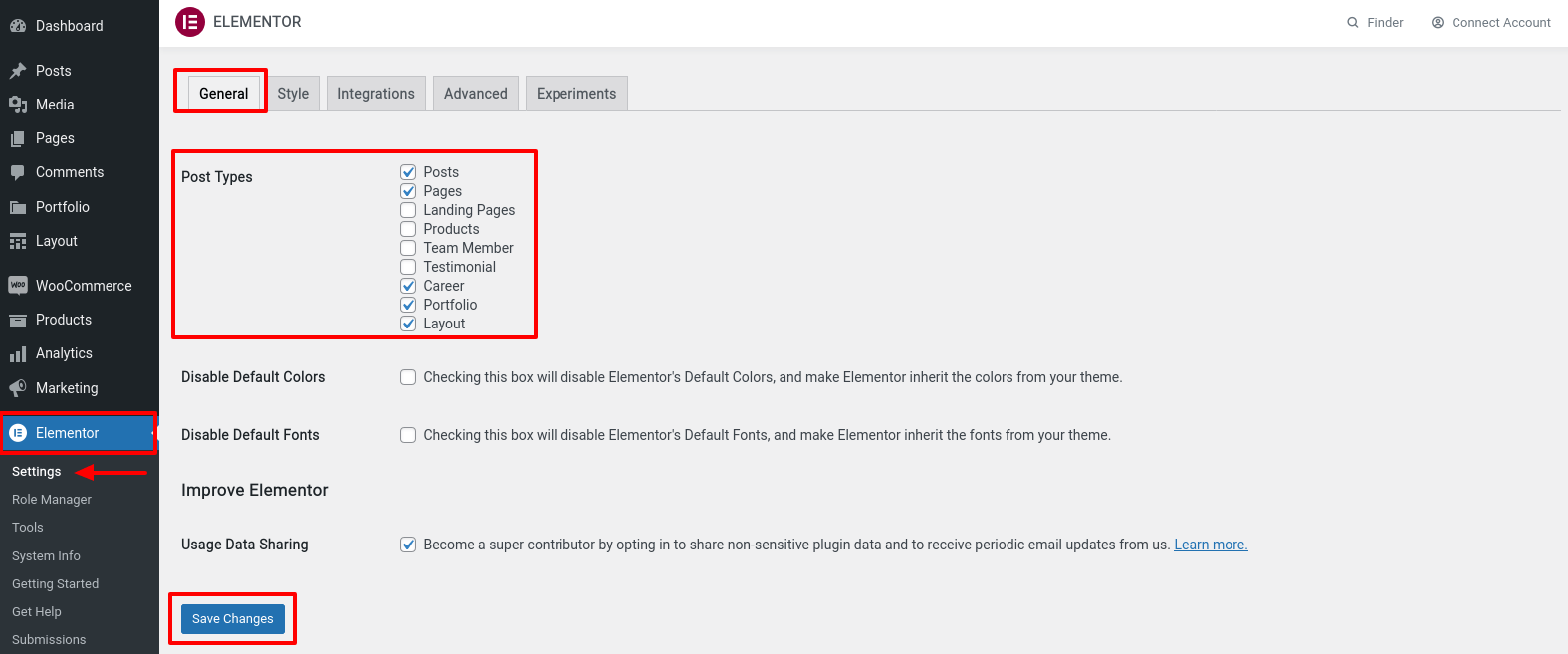
Task: Click the Connect Account user icon
Action: tap(1438, 23)
